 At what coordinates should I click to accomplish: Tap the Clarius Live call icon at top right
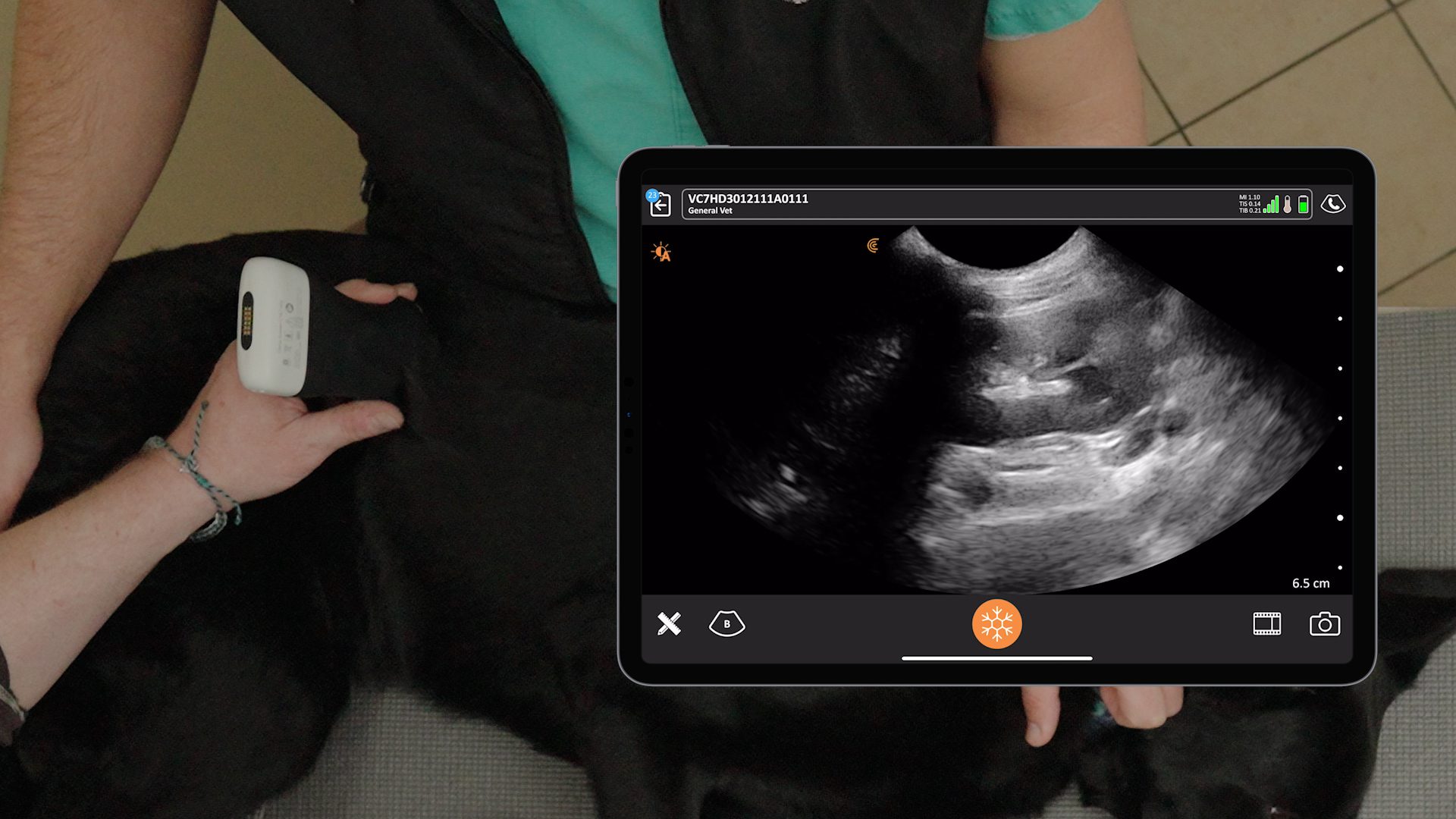point(1332,204)
